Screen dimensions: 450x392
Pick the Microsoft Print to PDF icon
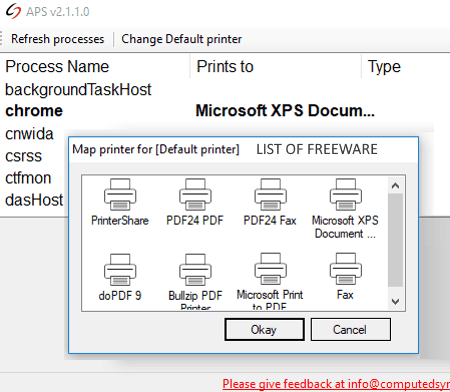click(x=270, y=269)
